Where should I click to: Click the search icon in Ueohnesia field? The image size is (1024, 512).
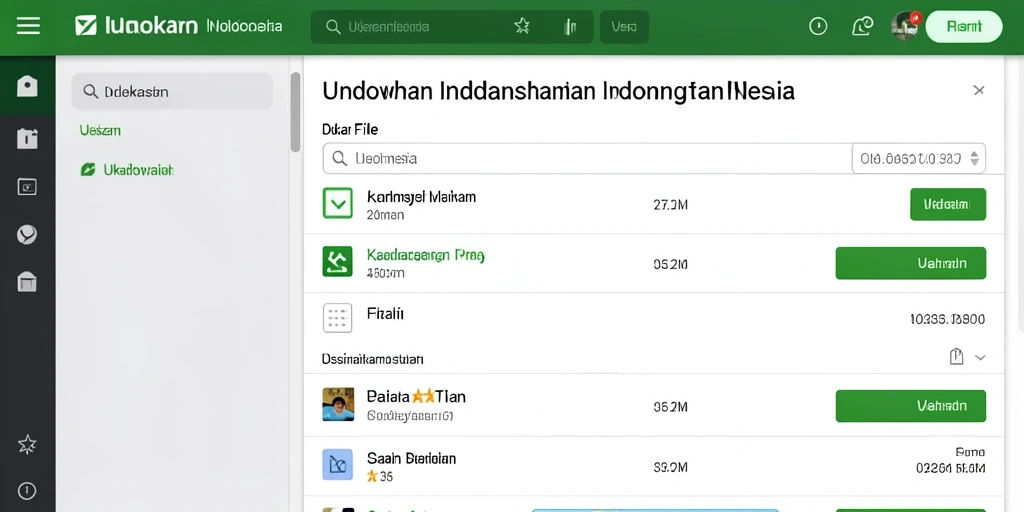(x=340, y=158)
